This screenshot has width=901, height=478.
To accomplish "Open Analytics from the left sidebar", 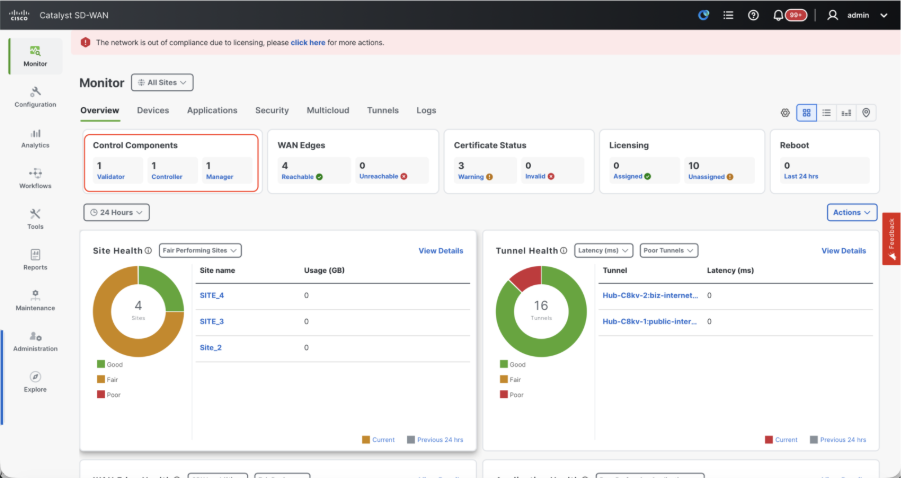I will 35,138.
